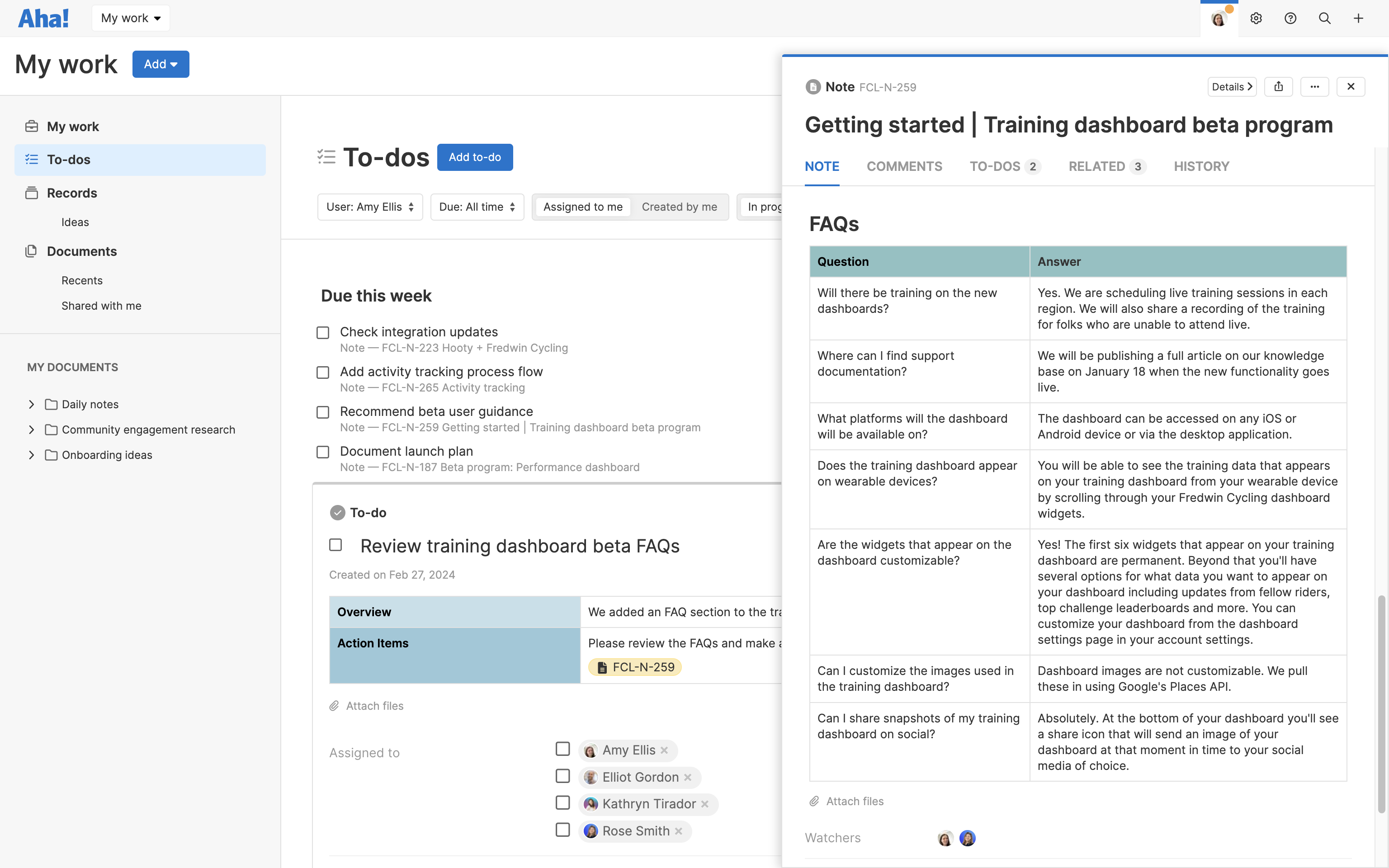The image size is (1389, 868).
Task: Open the settings gear
Action: (x=1257, y=18)
